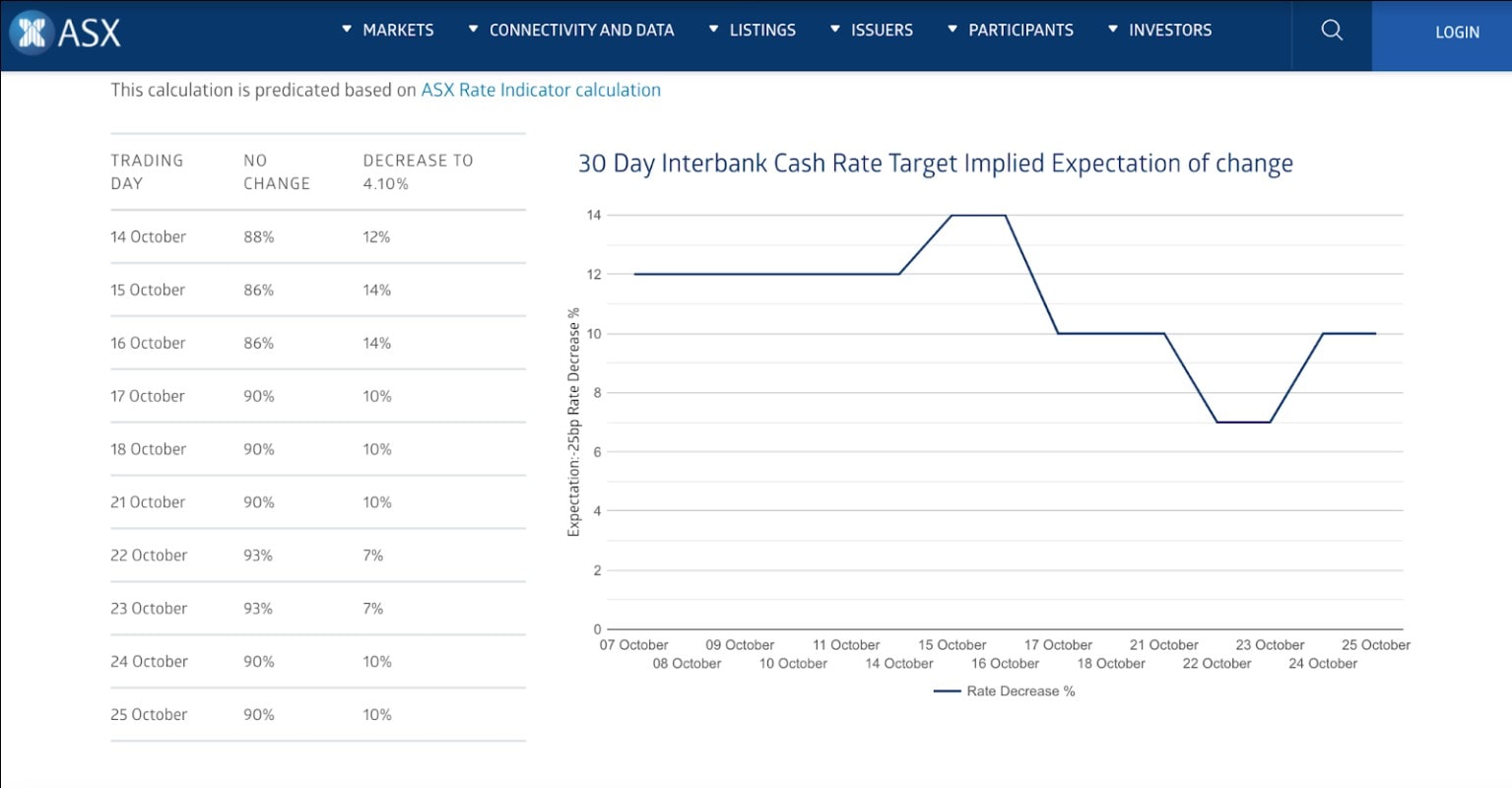Expand the Listings dropdown arrow

pyautogui.click(x=713, y=30)
